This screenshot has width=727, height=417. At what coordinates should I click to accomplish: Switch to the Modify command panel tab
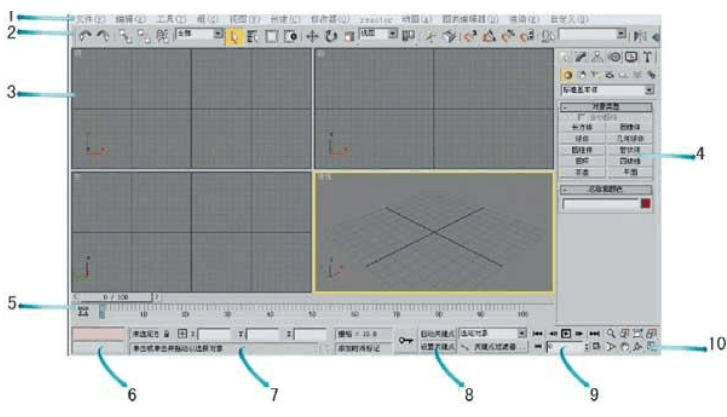tap(581, 57)
